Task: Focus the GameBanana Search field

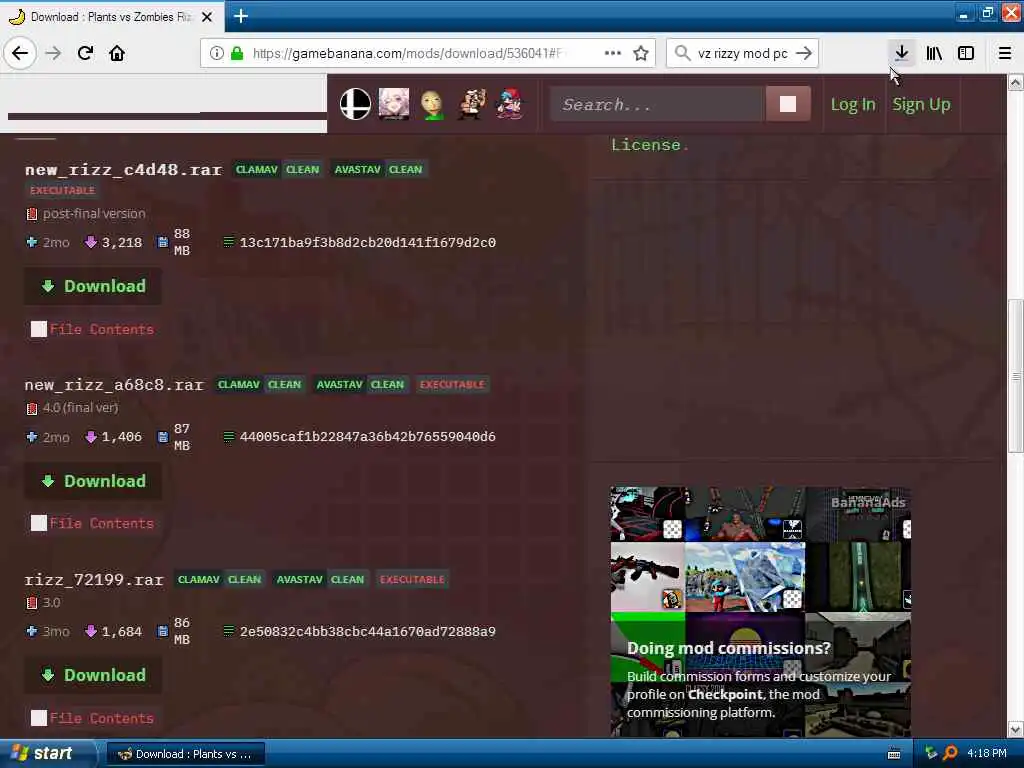Action: pos(657,104)
